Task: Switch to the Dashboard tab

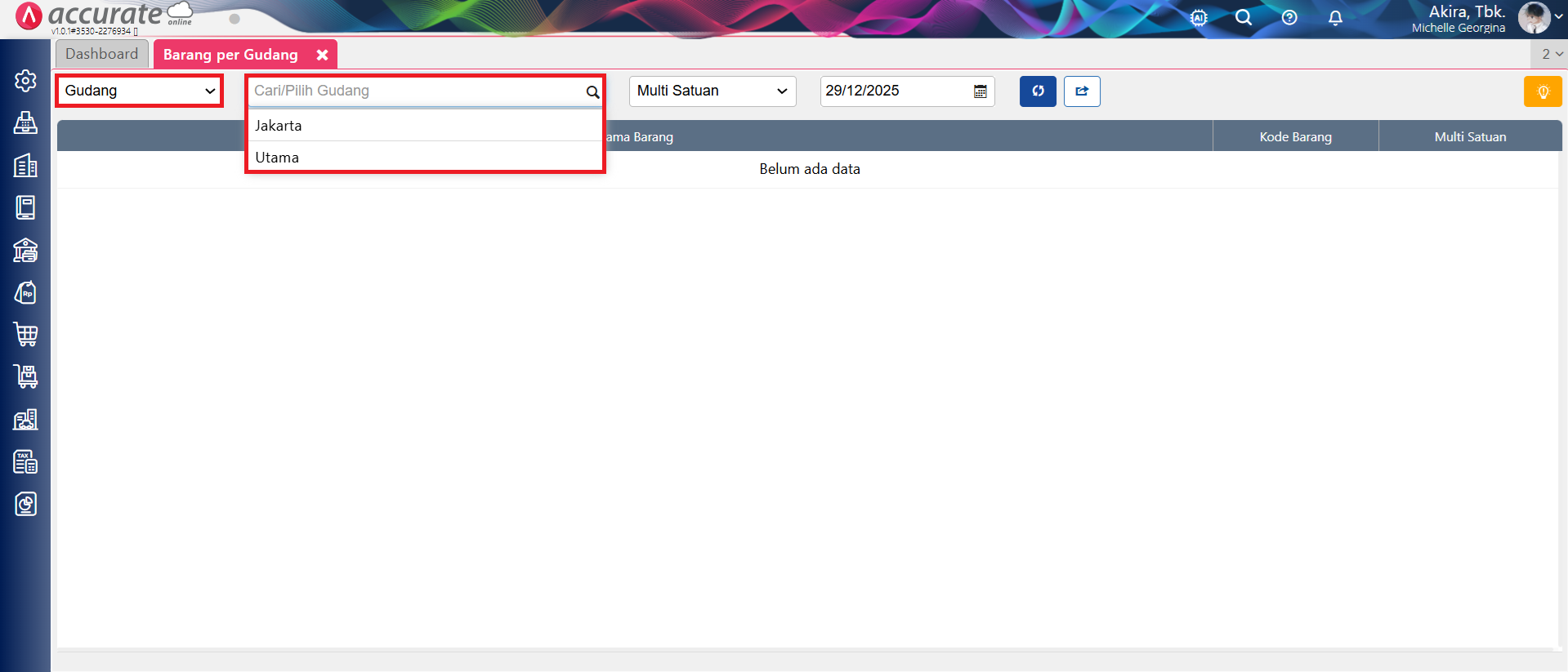Action: click(x=102, y=54)
